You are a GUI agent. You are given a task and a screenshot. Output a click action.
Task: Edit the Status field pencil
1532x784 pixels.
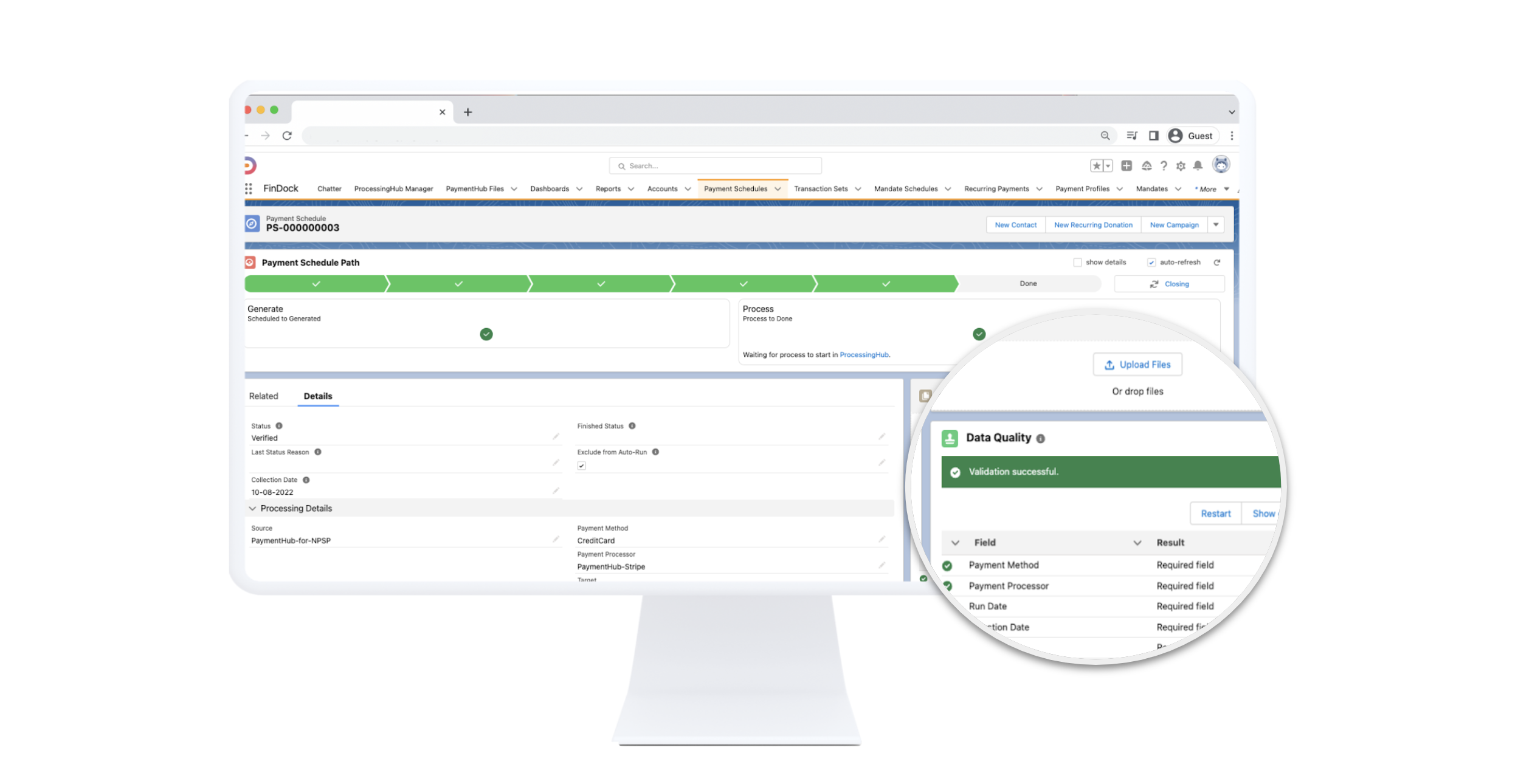pyautogui.click(x=556, y=436)
